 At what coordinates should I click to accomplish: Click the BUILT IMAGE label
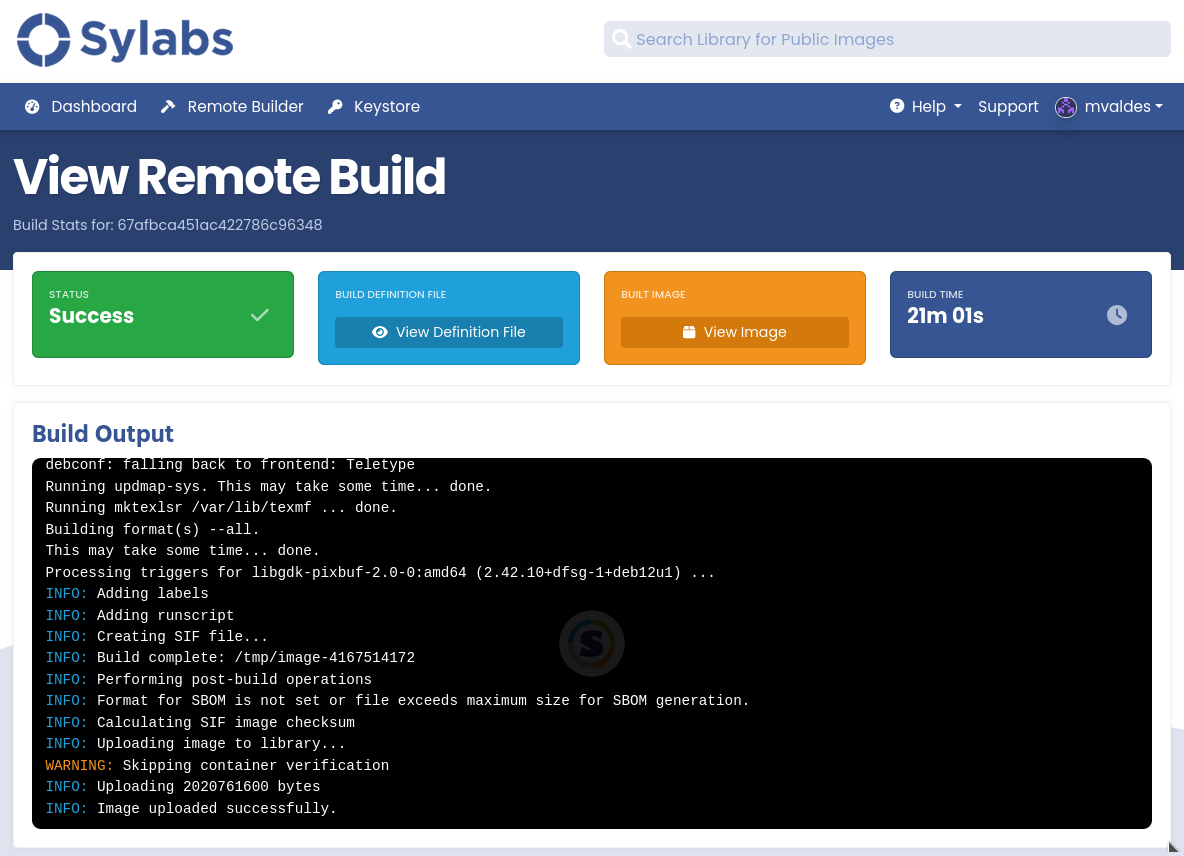653,294
